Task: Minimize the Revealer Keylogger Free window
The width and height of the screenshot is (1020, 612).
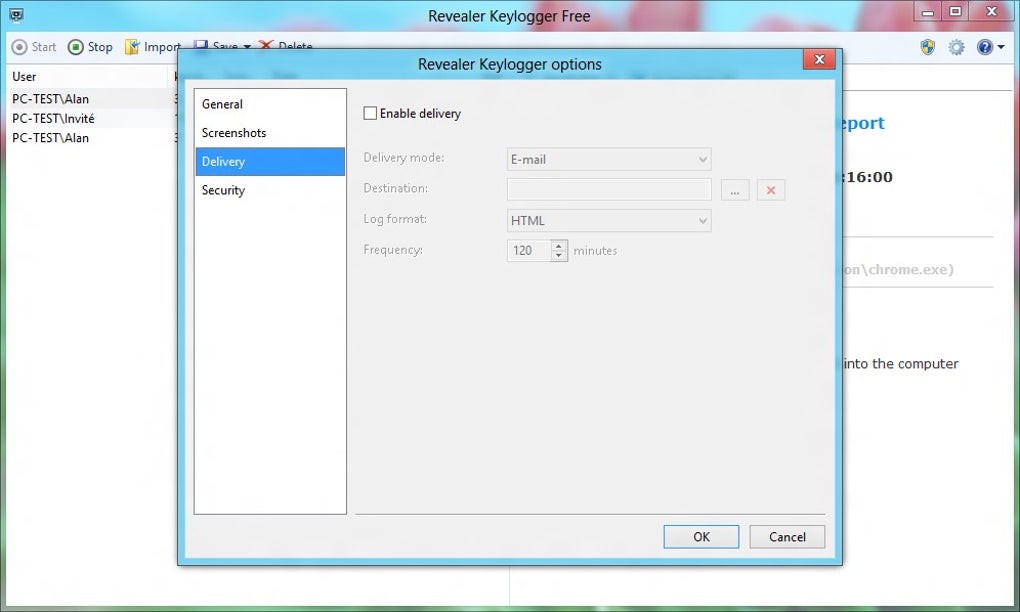Action: pyautogui.click(x=928, y=11)
